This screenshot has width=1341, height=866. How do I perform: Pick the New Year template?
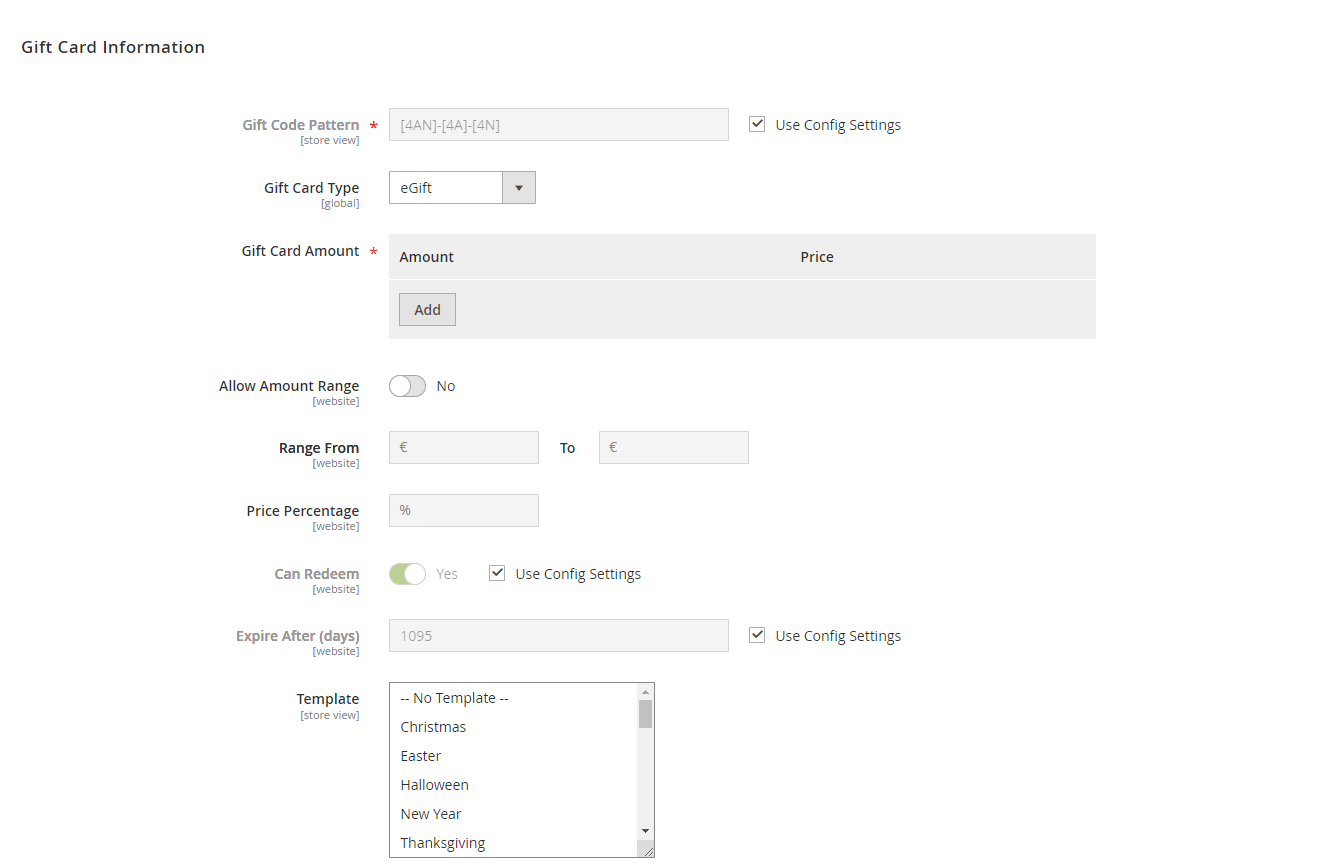tap(431, 814)
